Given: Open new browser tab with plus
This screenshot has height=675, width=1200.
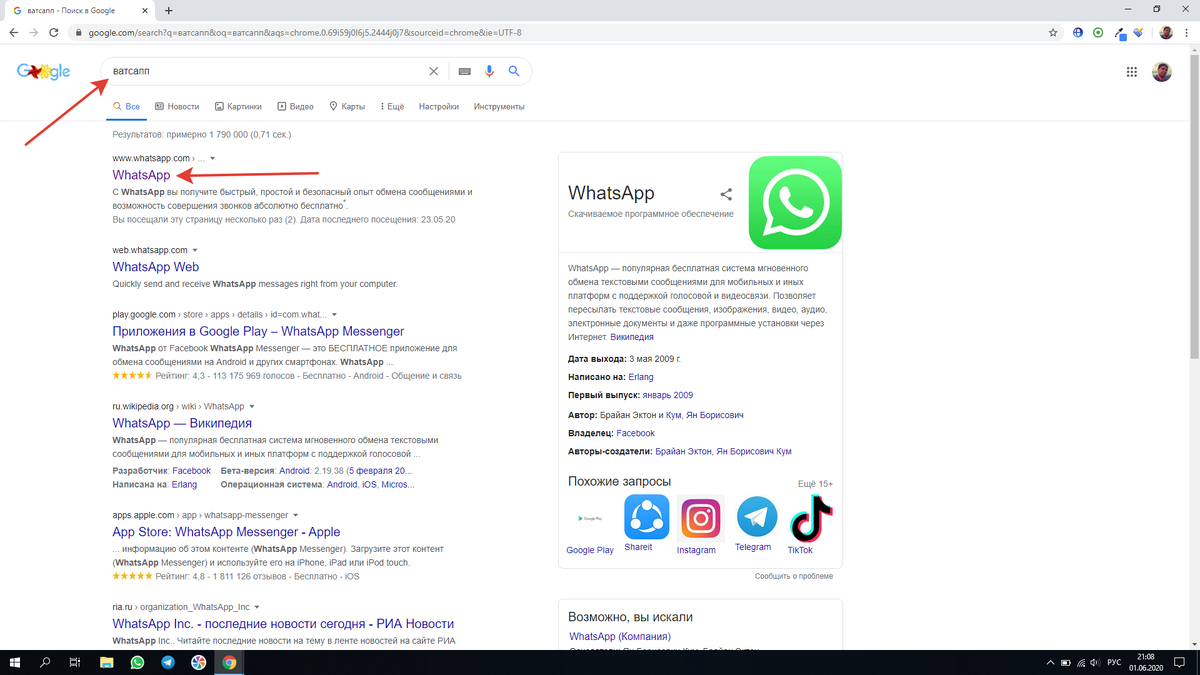Looking at the screenshot, I should coord(168,10).
